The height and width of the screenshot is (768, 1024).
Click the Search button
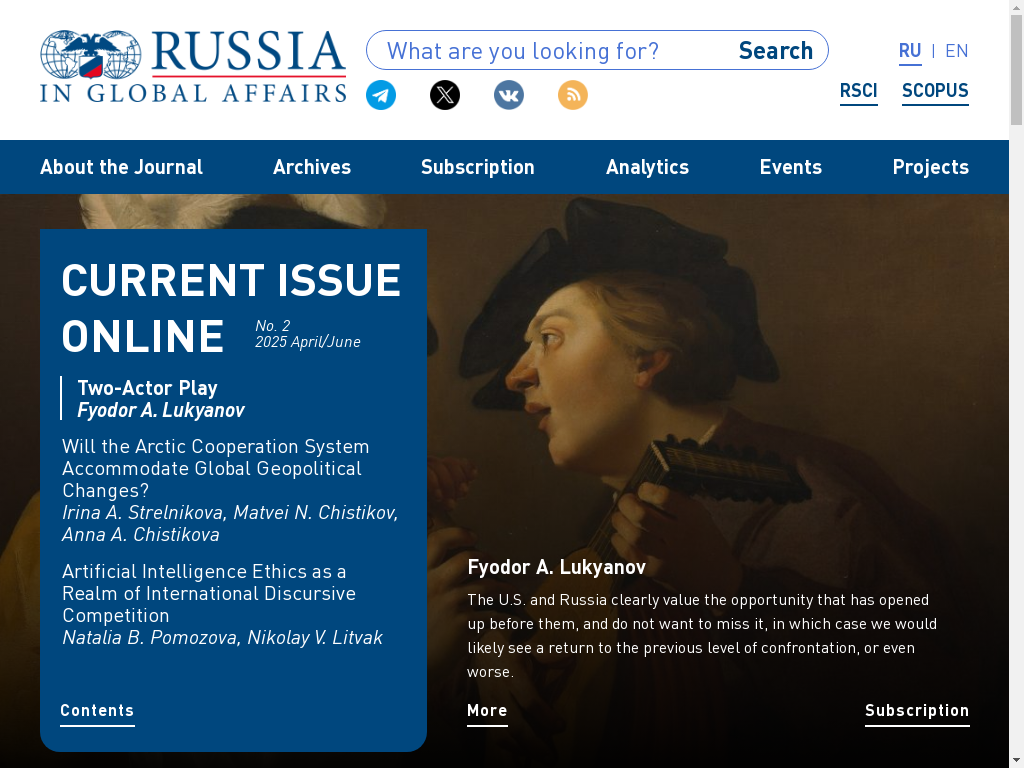pos(776,50)
